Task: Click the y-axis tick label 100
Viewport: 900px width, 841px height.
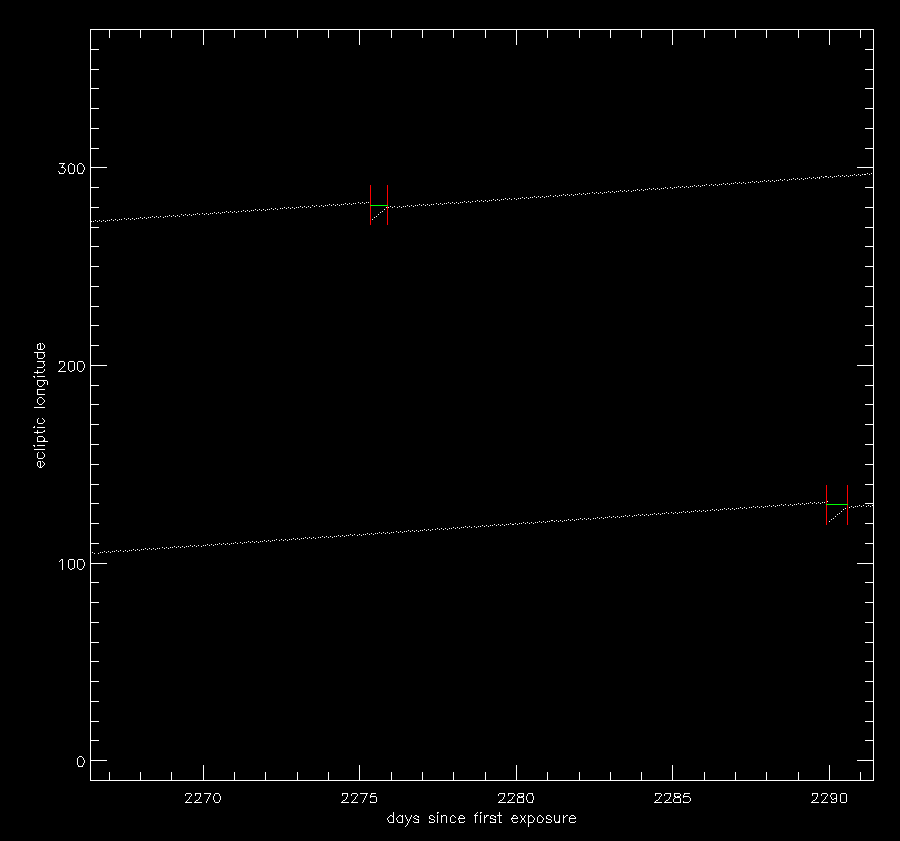Action: (71, 564)
